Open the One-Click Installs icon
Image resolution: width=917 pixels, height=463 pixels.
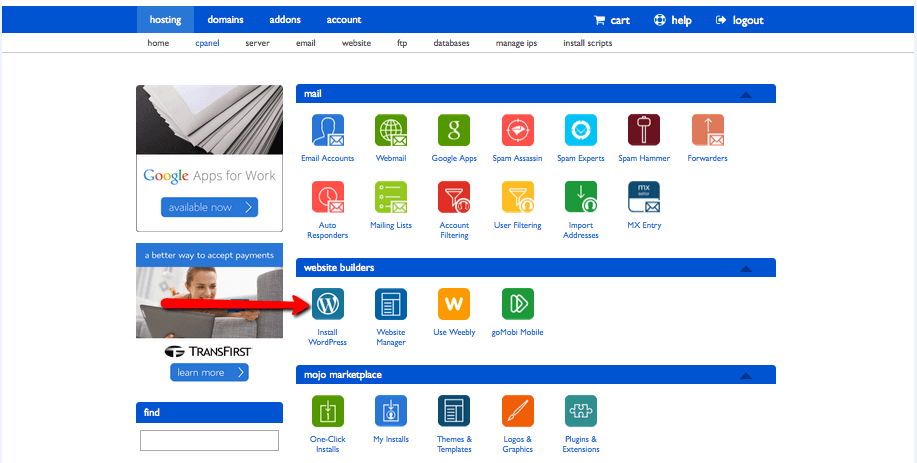click(328, 411)
